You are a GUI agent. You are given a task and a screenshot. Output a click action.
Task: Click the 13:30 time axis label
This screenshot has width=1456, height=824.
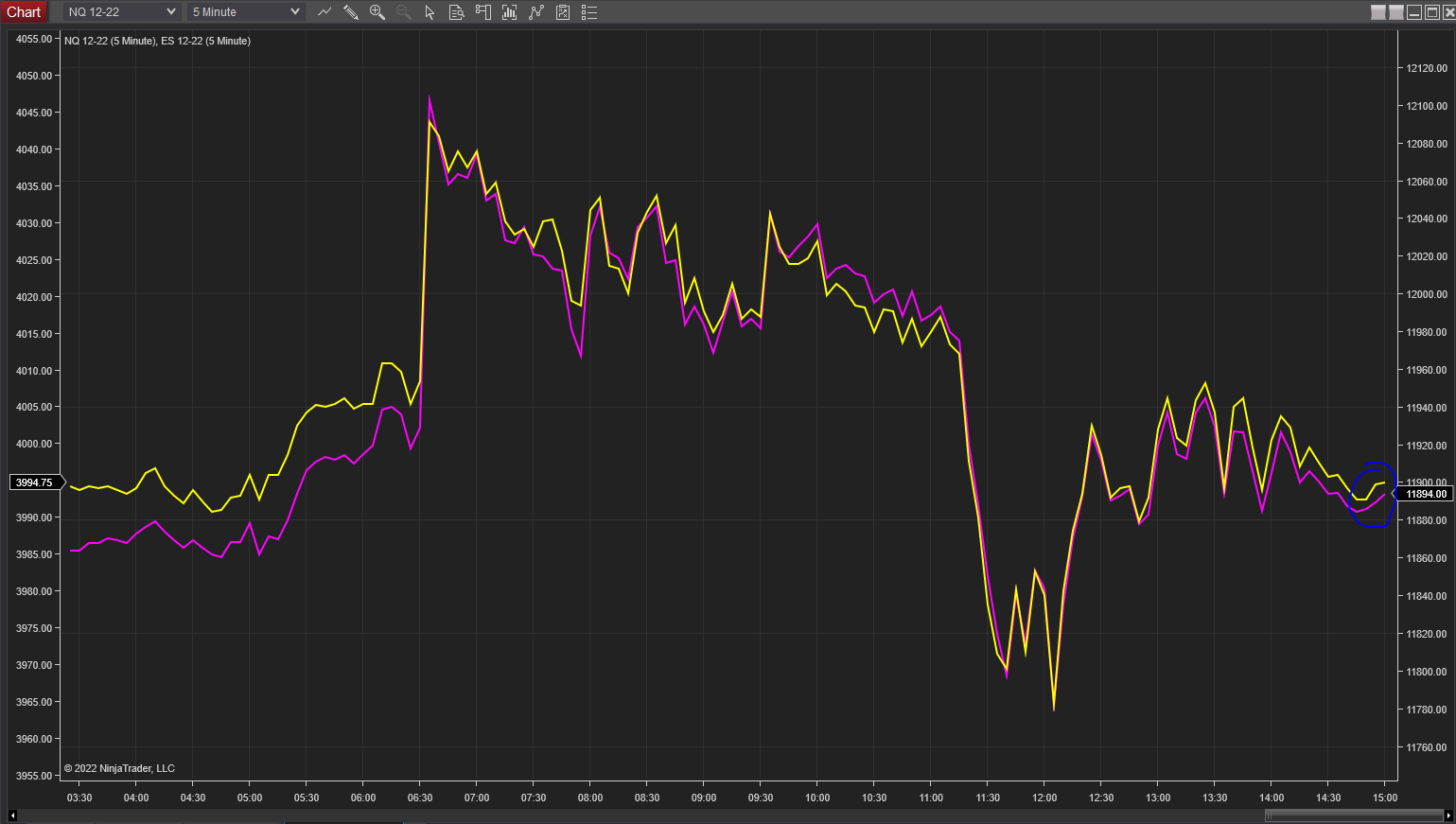(1215, 798)
